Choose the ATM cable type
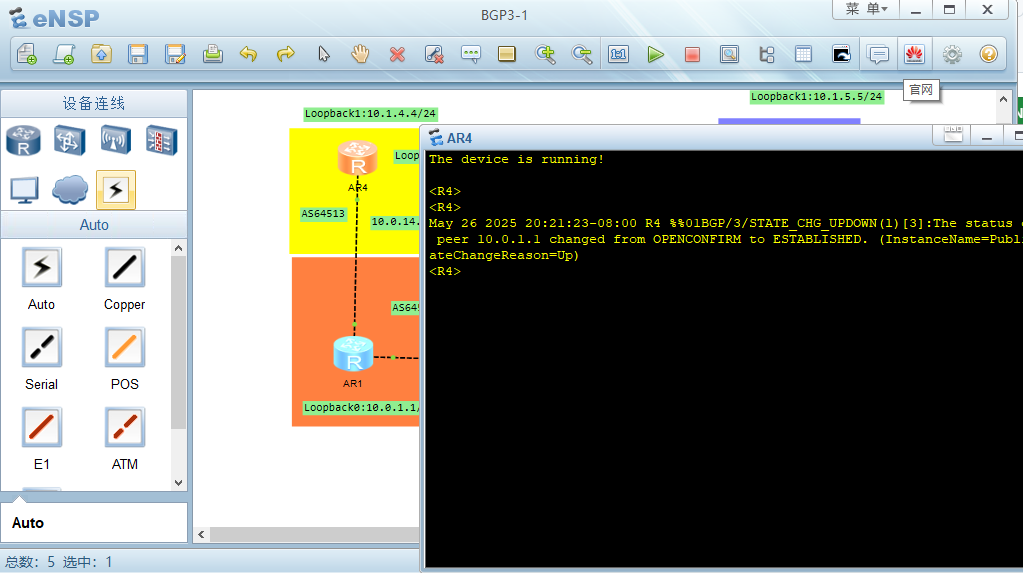 click(125, 427)
